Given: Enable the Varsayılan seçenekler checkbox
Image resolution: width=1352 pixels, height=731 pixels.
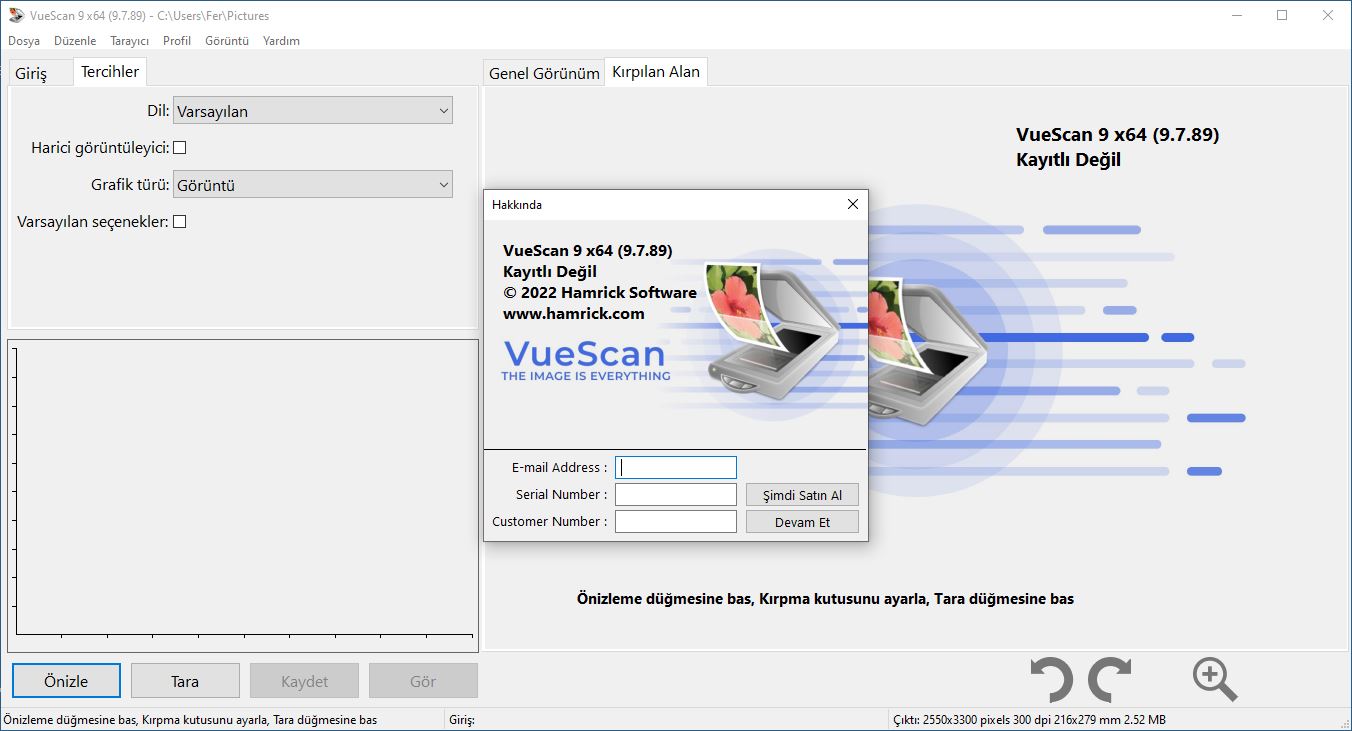Looking at the screenshot, I should click(x=180, y=222).
